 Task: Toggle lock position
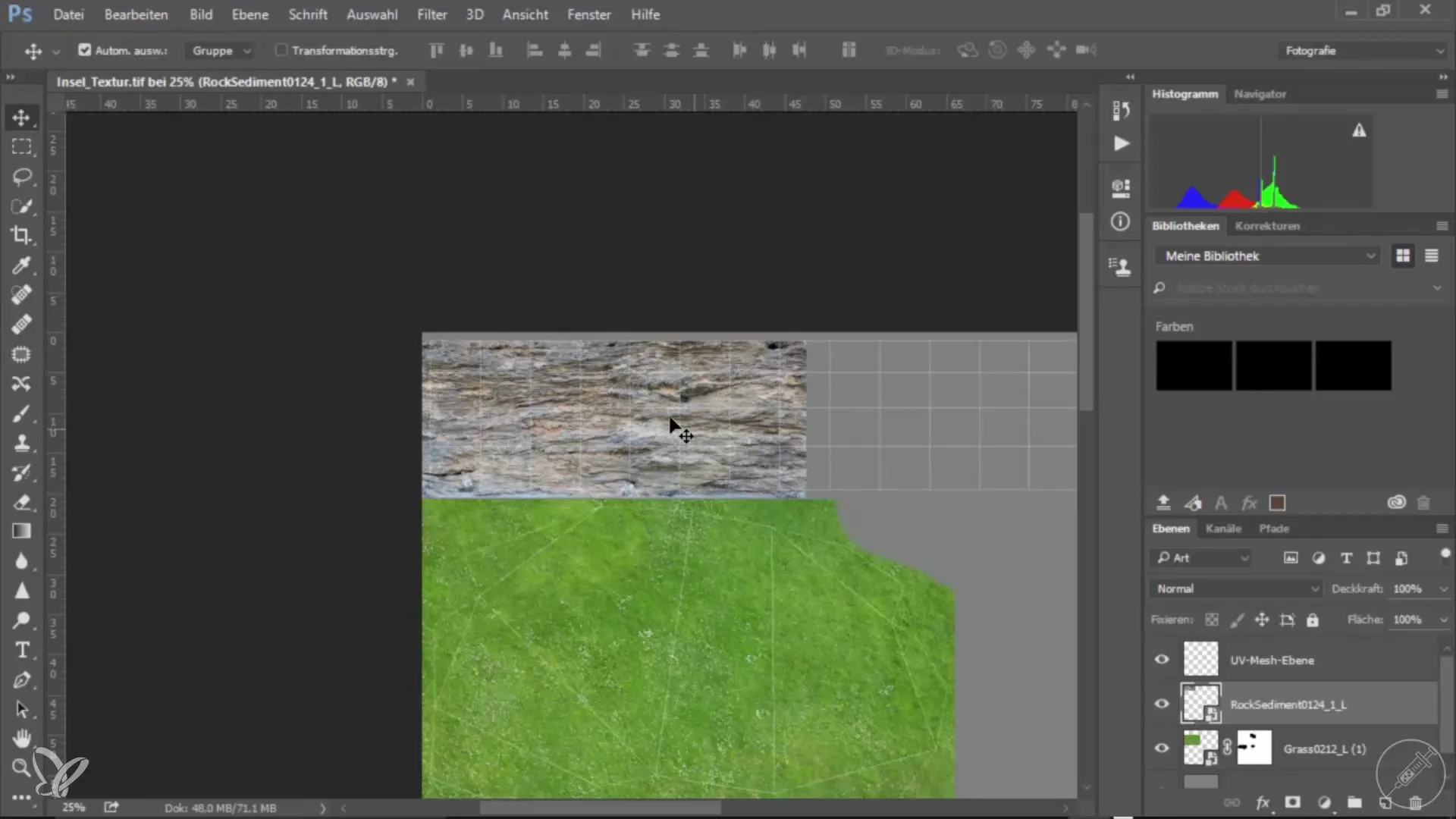pos(1262,620)
